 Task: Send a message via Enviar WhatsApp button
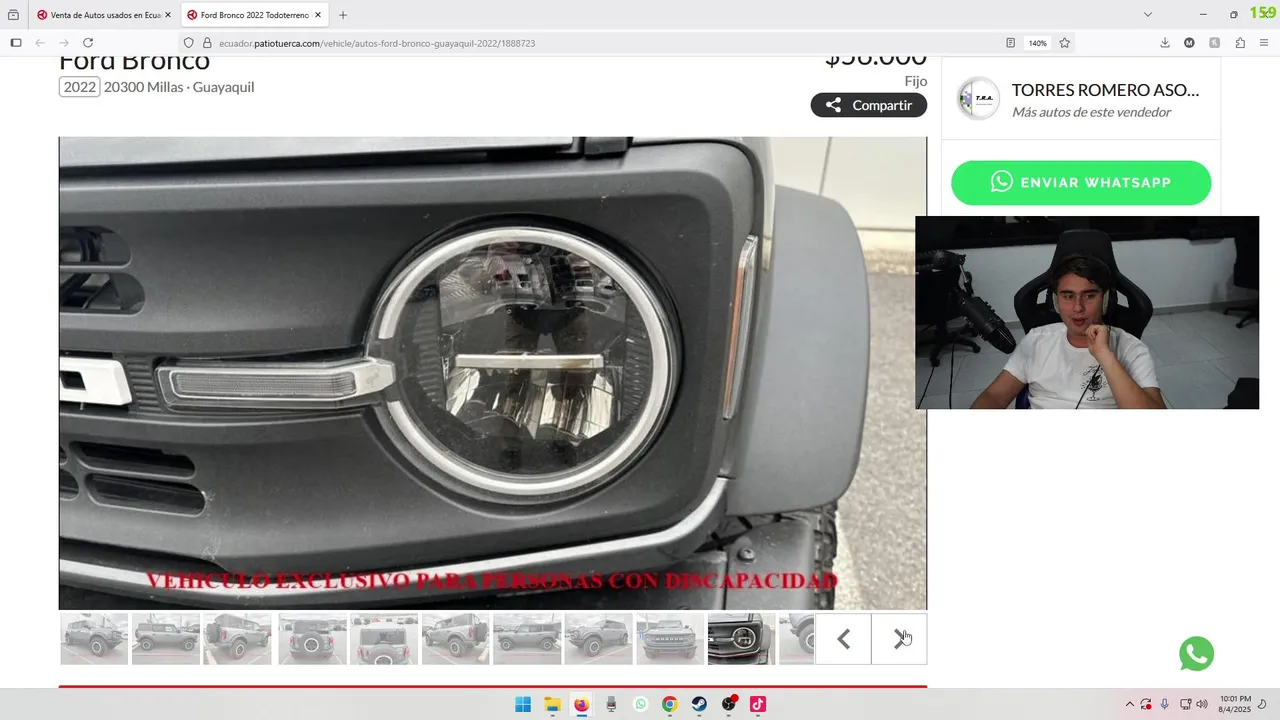click(1081, 183)
